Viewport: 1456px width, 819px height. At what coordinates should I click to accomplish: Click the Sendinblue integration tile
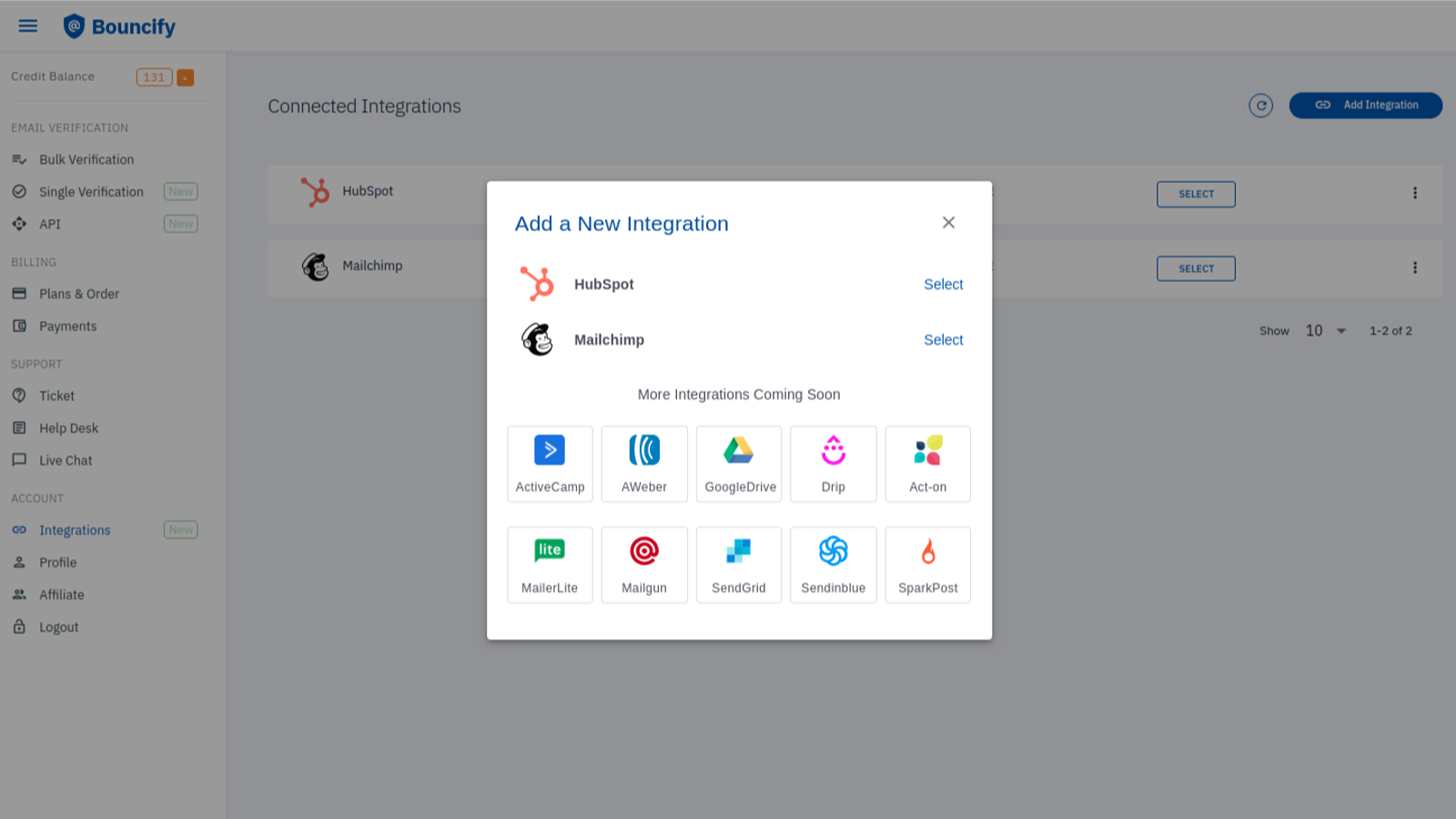(x=833, y=564)
